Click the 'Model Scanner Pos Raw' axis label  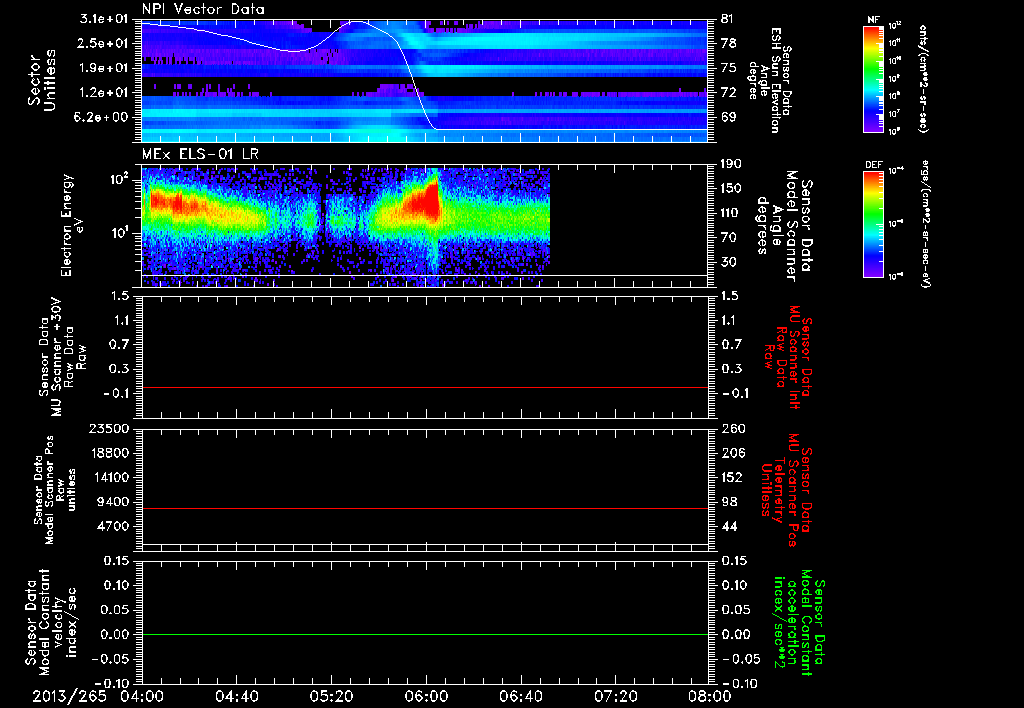(x=54, y=489)
